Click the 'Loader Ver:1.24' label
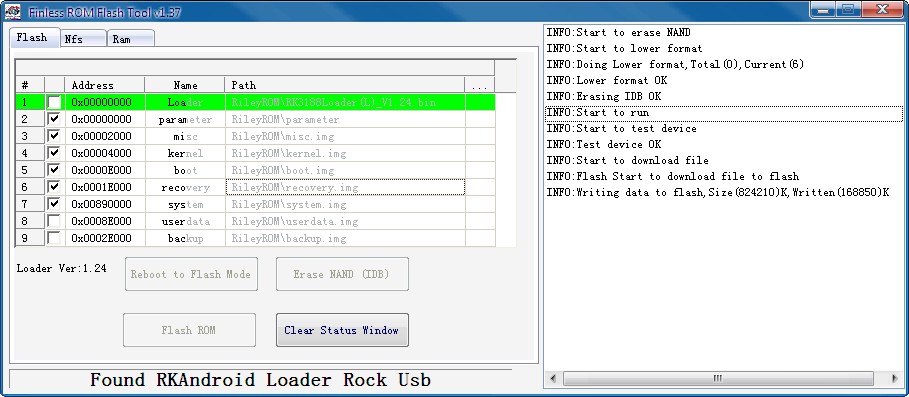The width and height of the screenshot is (909, 397). coord(61,268)
